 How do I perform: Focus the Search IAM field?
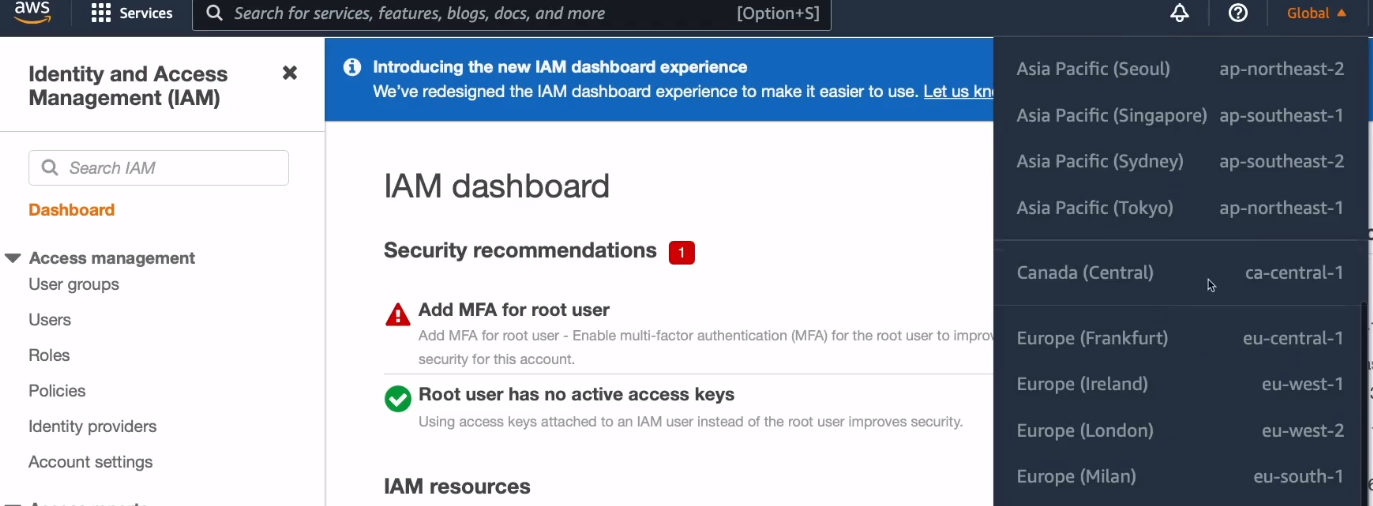click(158, 168)
